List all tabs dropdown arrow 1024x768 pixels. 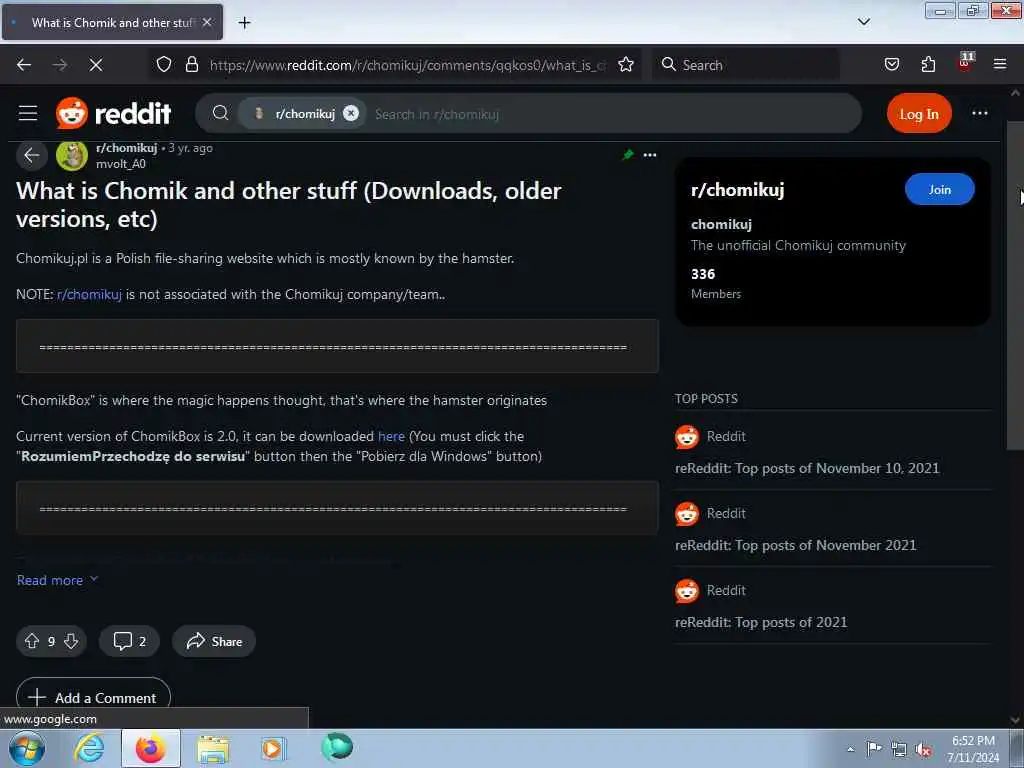[x=863, y=22]
